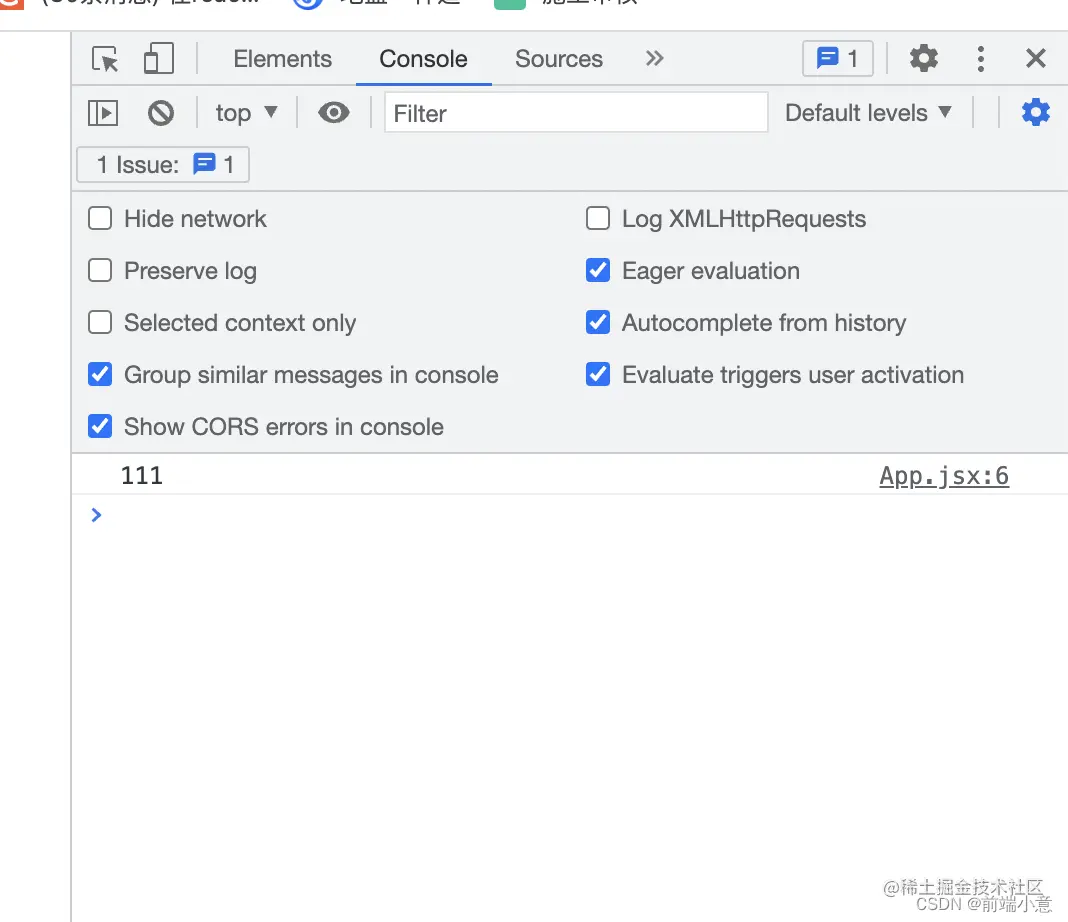
Task: Activate the inspect element picker icon
Action: [x=105, y=59]
